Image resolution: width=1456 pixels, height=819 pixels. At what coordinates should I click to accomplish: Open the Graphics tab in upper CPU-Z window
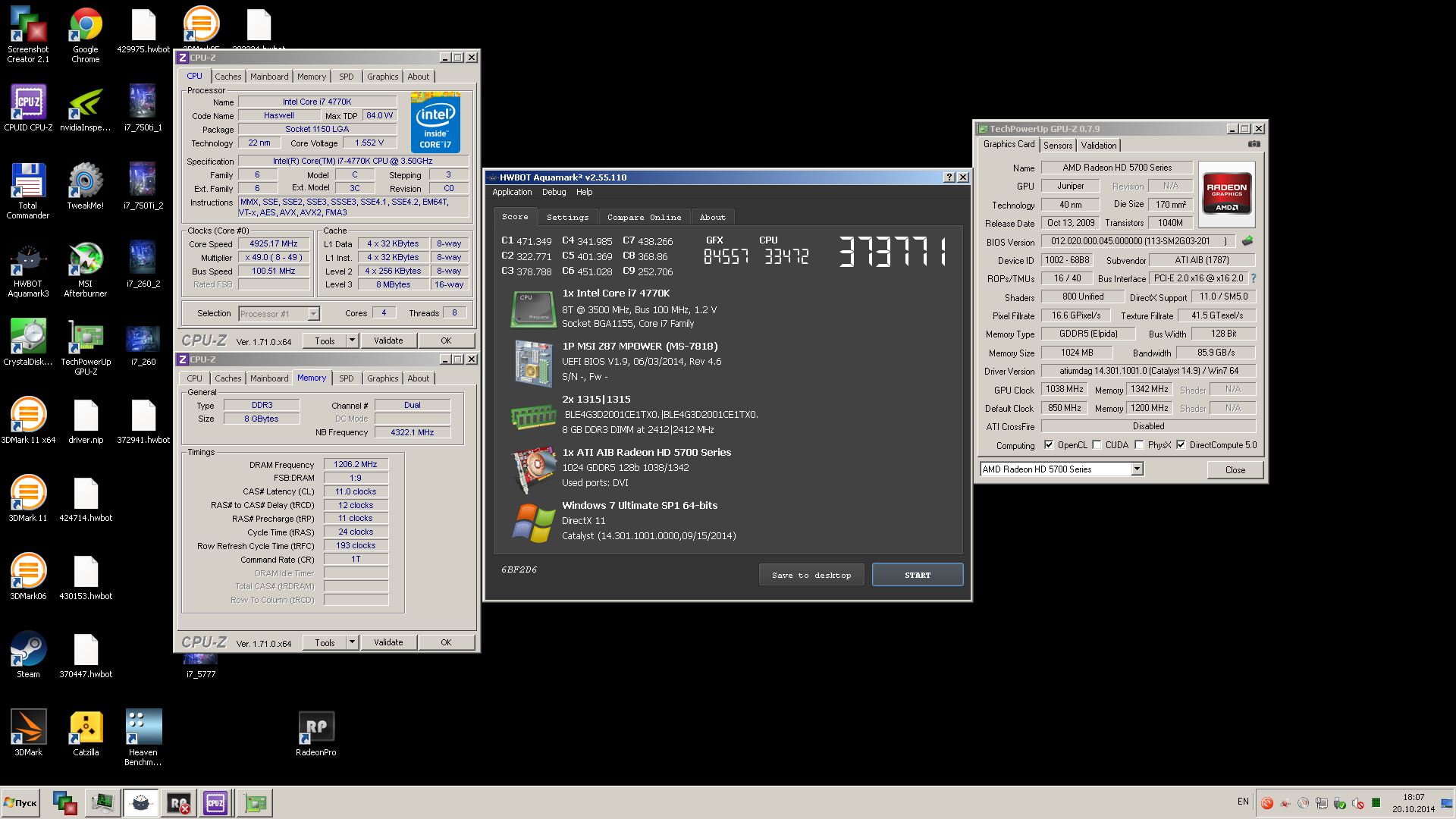click(x=382, y=77)
